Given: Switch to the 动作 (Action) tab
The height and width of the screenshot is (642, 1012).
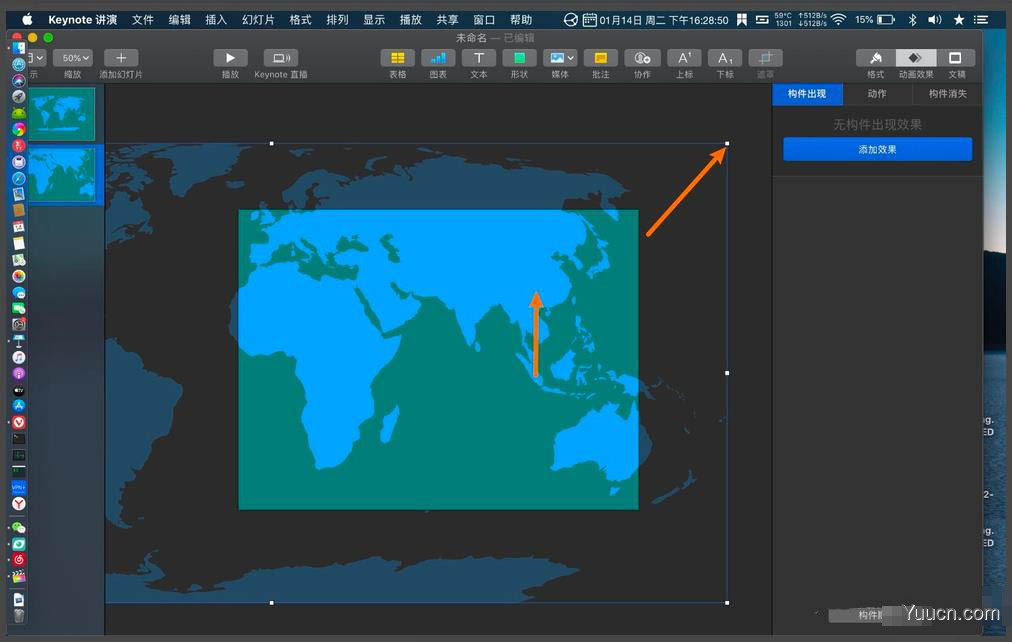Looking at the screenshot, I should [877, 94].
